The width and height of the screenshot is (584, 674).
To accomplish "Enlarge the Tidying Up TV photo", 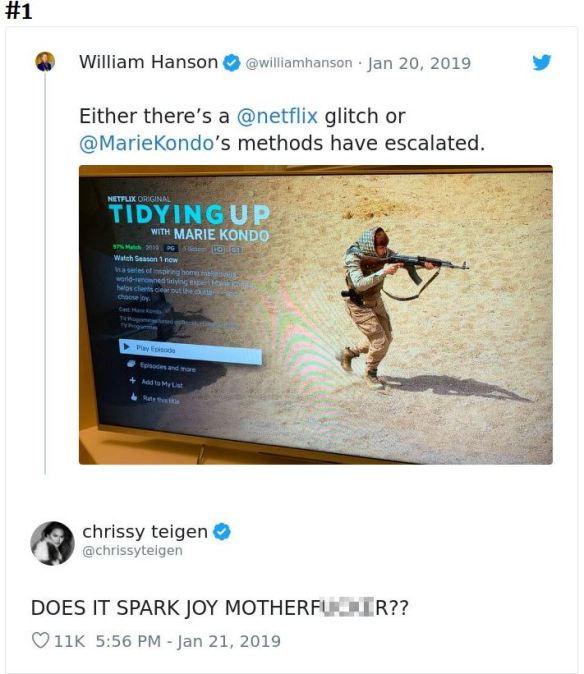I will tap(316, 315).
